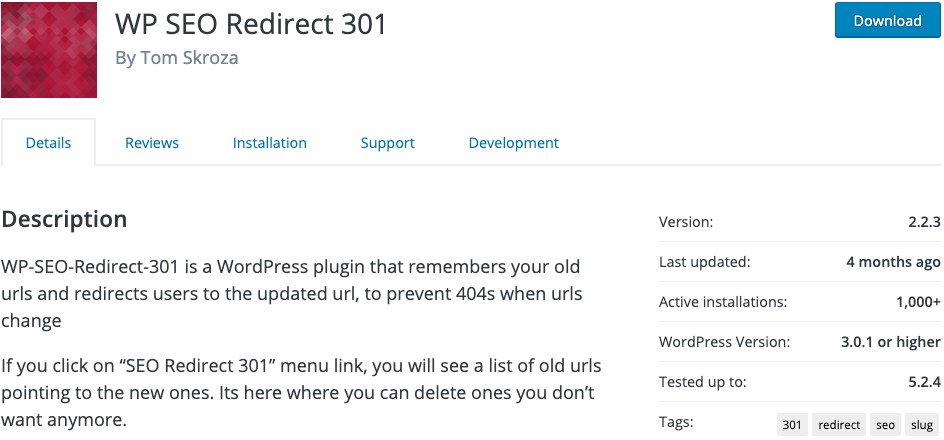
Task: Choose the slug tag
Action: [922, 425]
